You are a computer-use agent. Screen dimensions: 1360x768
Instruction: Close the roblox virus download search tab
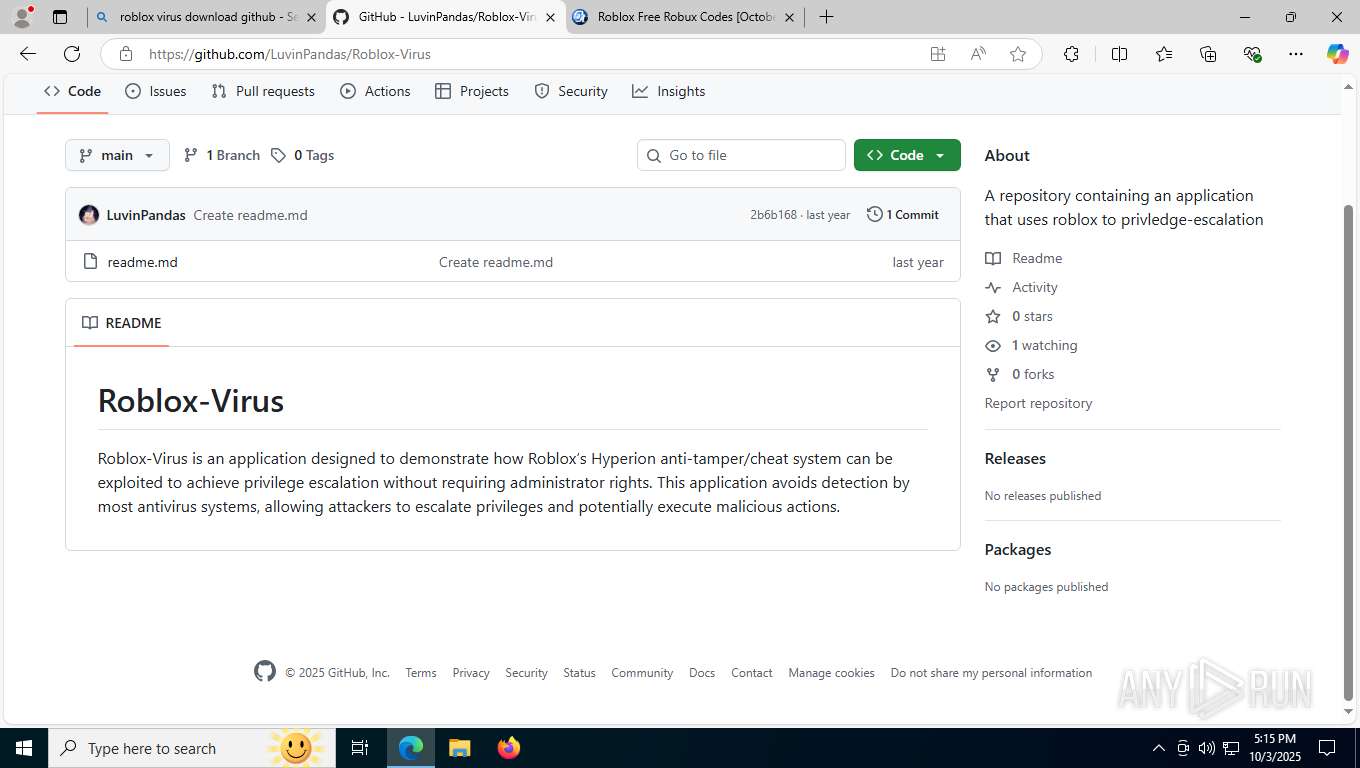(311, 17)
